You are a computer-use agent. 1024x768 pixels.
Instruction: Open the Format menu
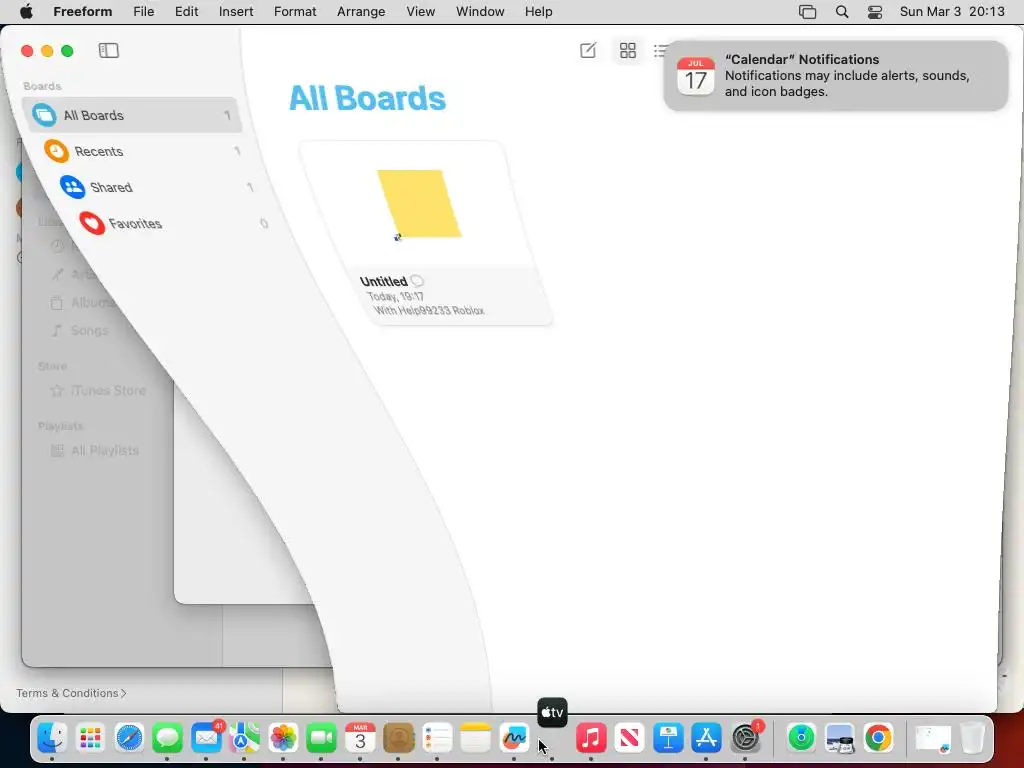pyautogui.click(x=295, y=12)
